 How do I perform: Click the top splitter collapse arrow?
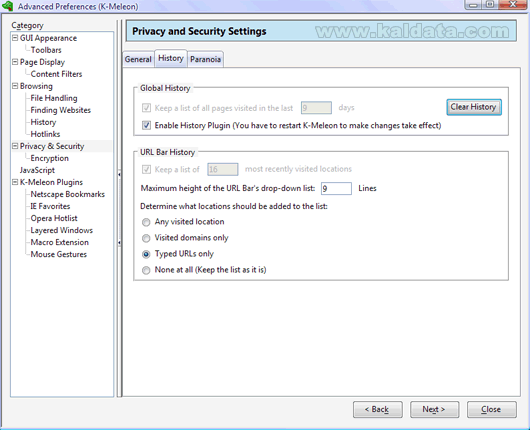[119, 174]
